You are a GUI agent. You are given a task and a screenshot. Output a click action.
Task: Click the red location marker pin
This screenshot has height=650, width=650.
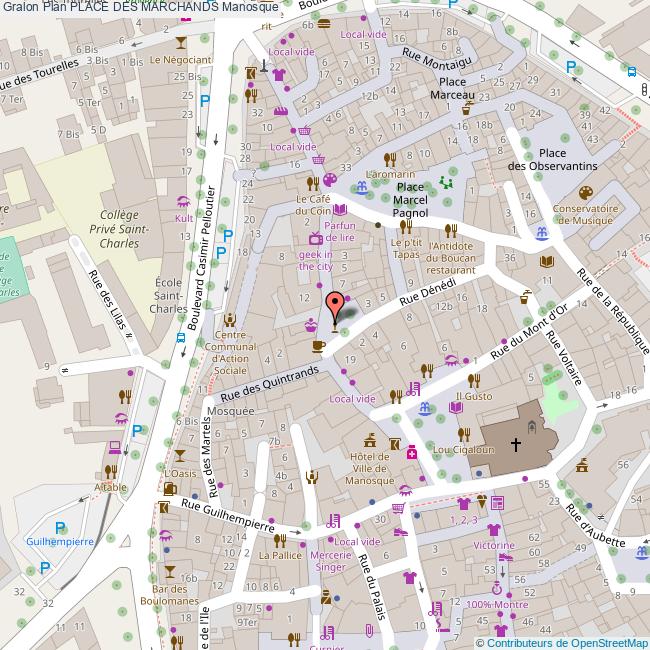[336, 304]
